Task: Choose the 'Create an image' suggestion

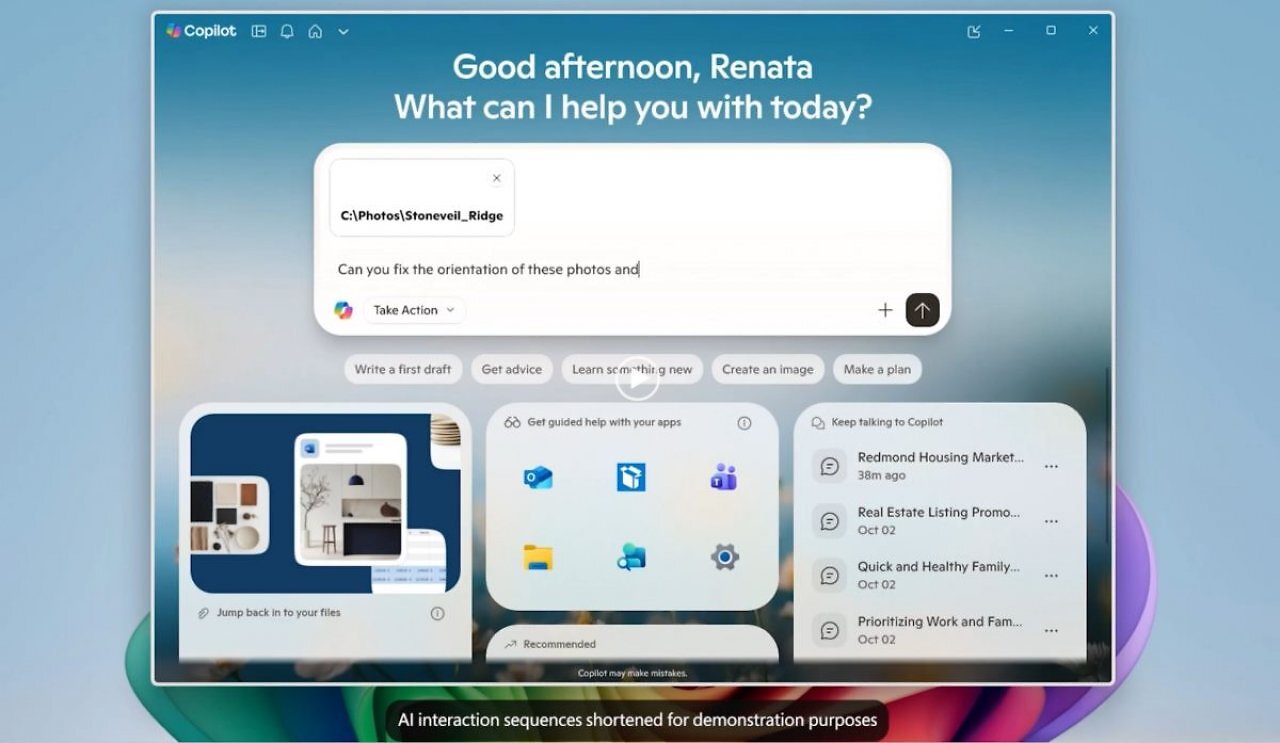Action: [768, 369]
